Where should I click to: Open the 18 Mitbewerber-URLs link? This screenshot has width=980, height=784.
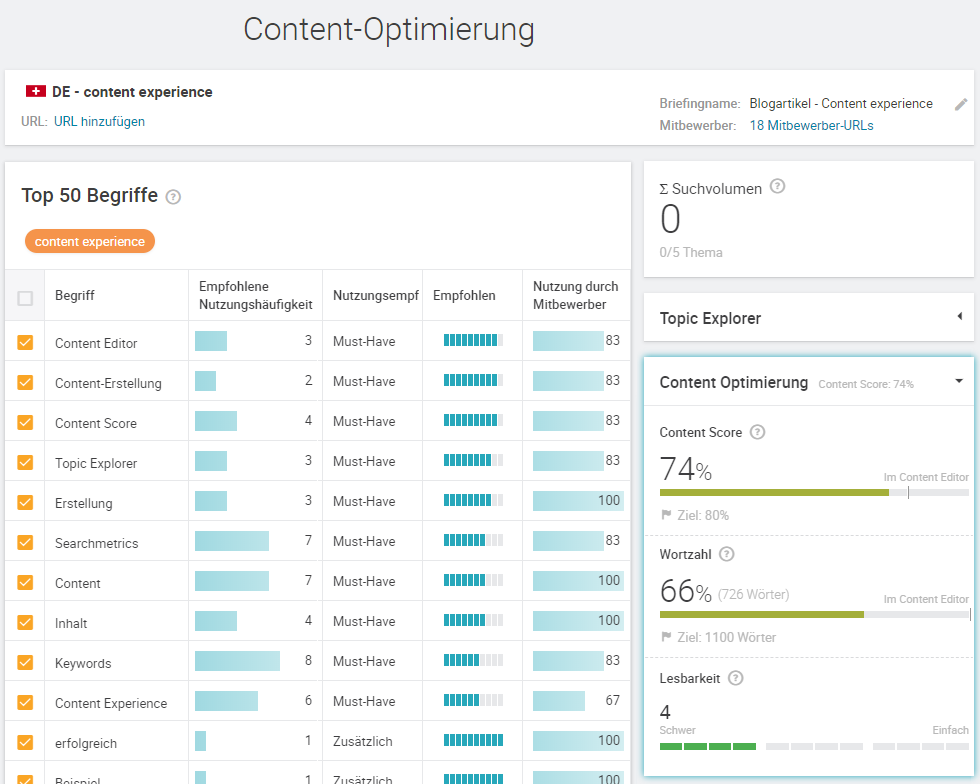pos(811,126)
